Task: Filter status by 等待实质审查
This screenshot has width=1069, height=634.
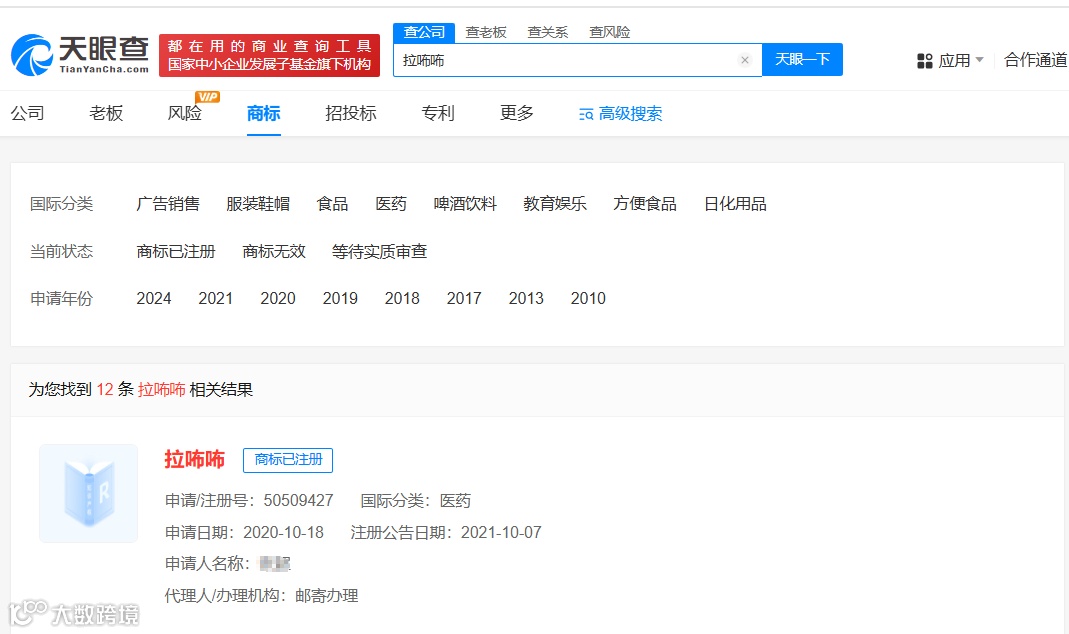Action: click(x=379, y=252)
